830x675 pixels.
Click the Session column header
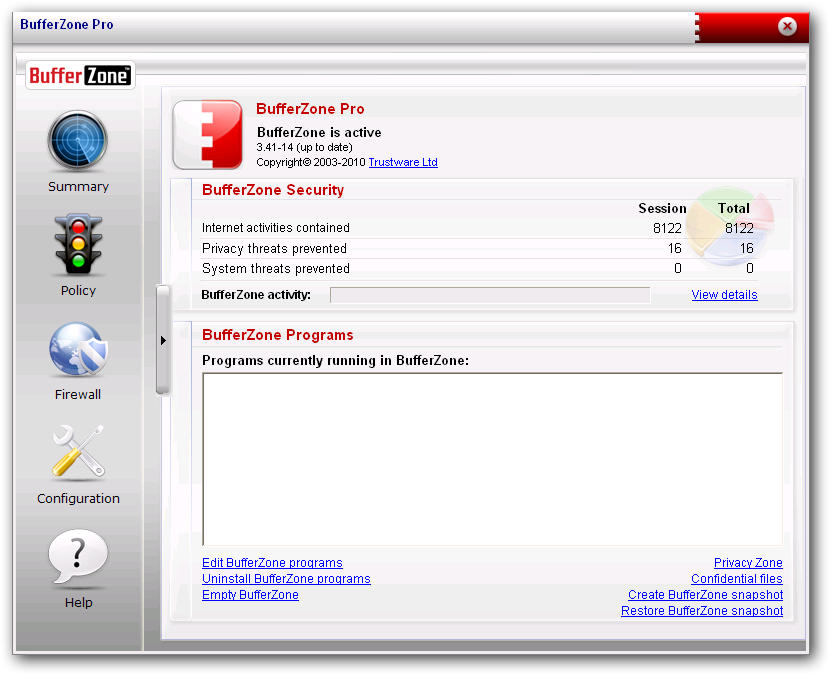tap(662, 208)
